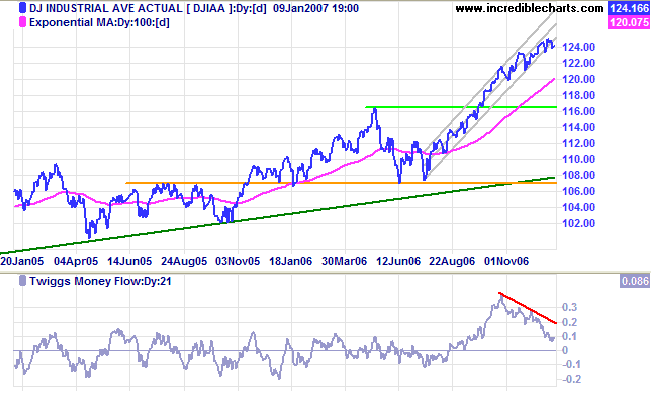Click the 01Nov06 date axis label
This screenshot has height=395, width=651.
click(507, 261)
